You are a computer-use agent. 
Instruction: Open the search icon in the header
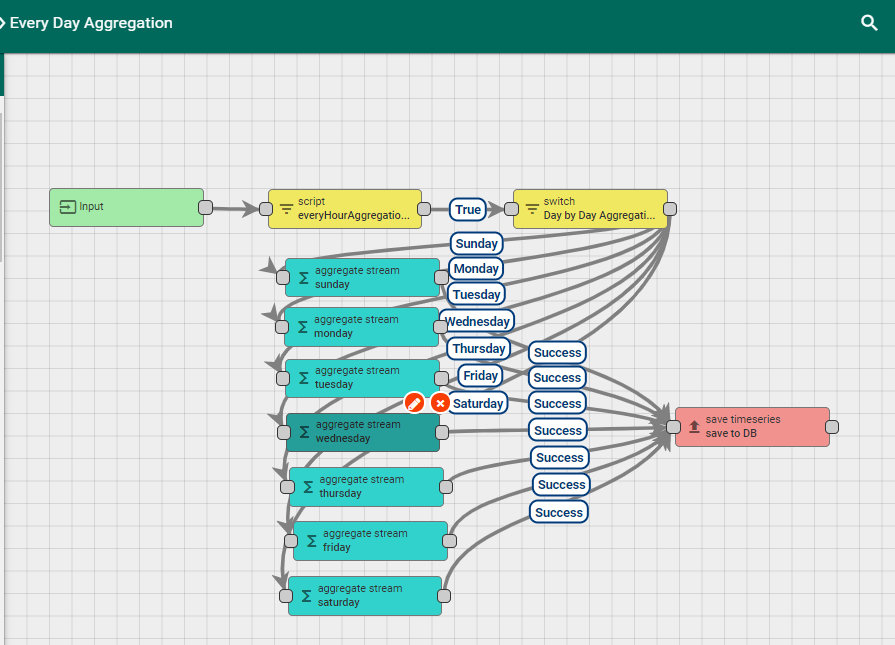click(869, 21)
